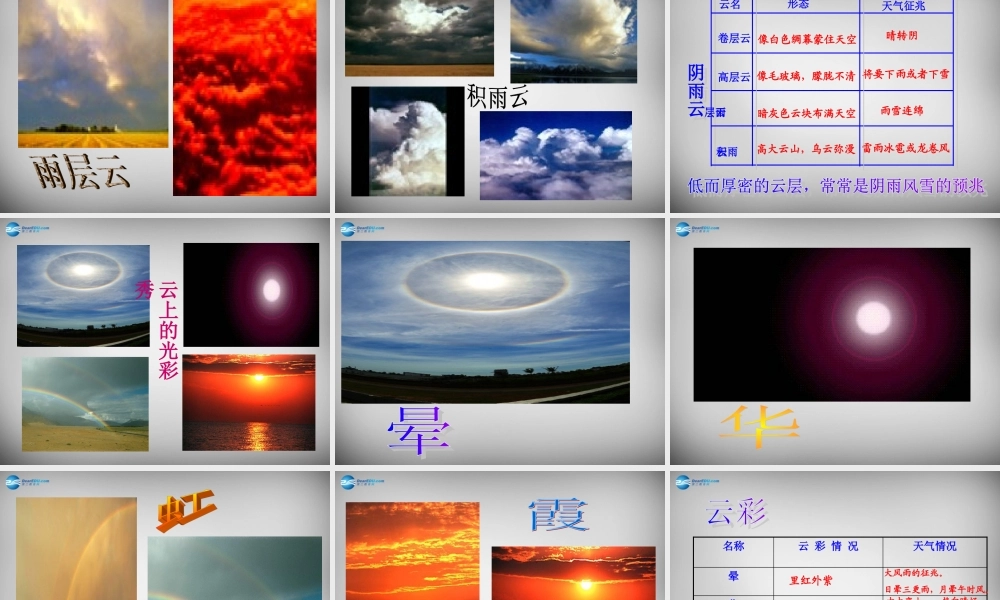Click the vertical 云上的光彩 text

[x=168, y=330]
